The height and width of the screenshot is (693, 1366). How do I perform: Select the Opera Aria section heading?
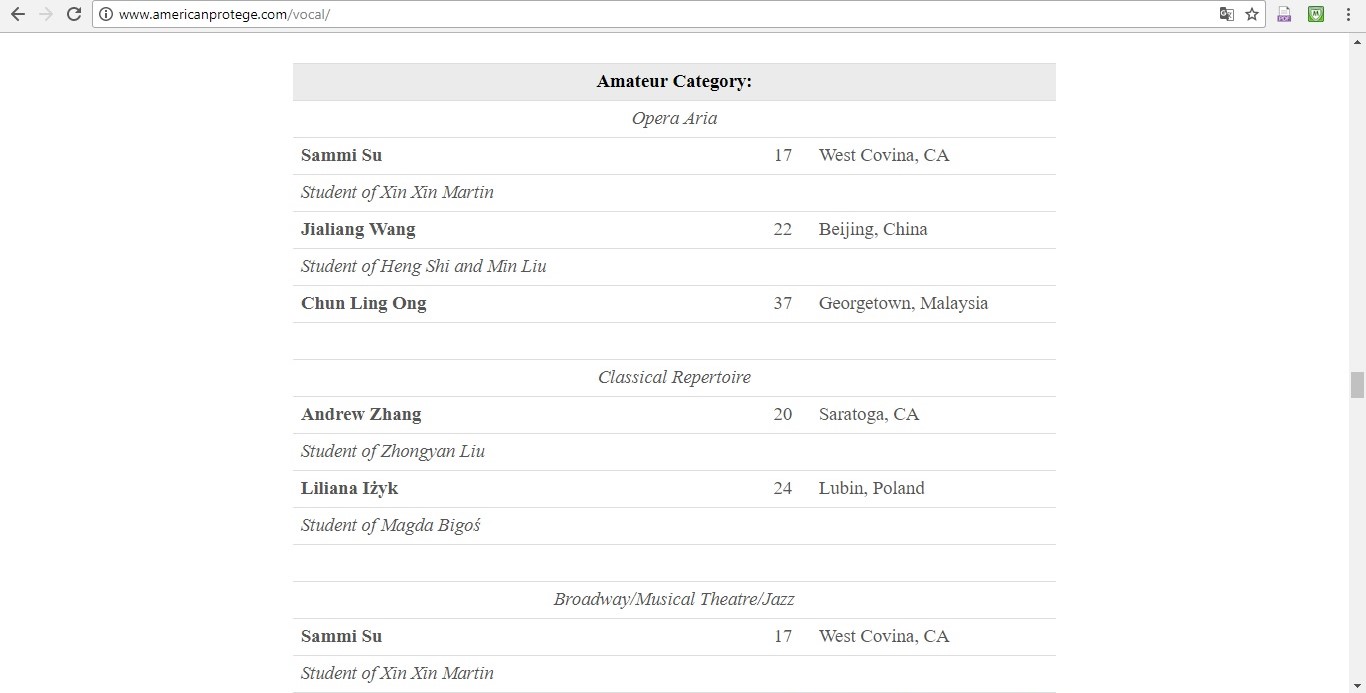tap(674, 118)
